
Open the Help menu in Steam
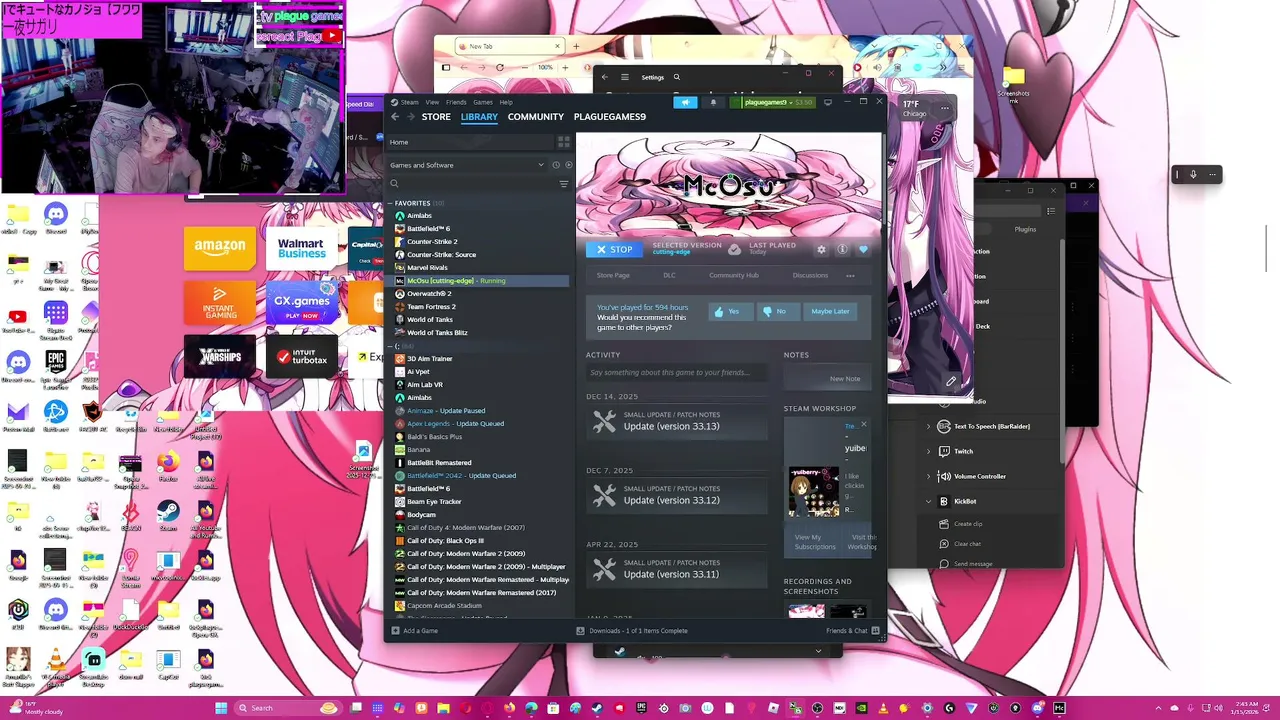506,102
